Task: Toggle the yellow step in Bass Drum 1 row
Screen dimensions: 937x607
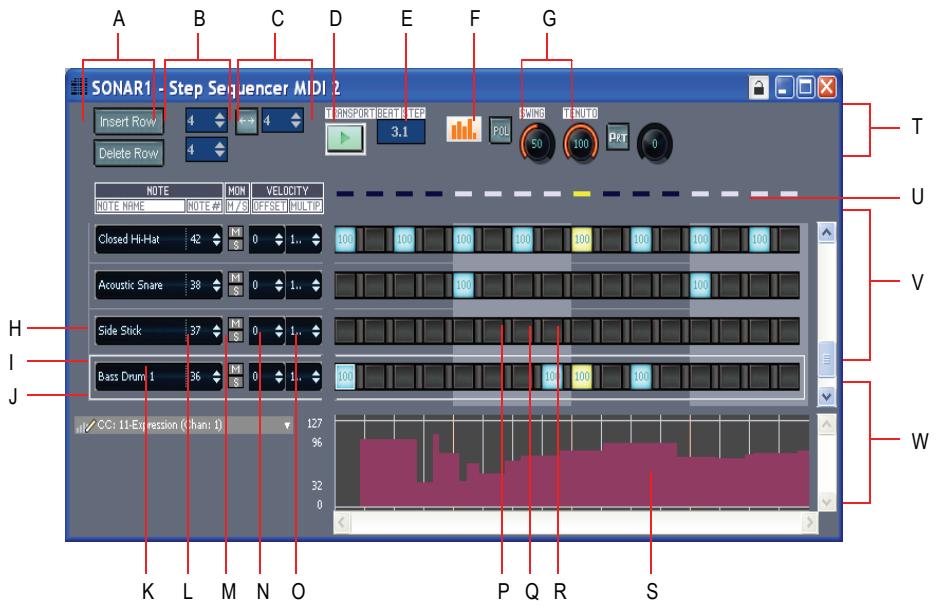Action: pyautogui.click(x=581, y=376)
